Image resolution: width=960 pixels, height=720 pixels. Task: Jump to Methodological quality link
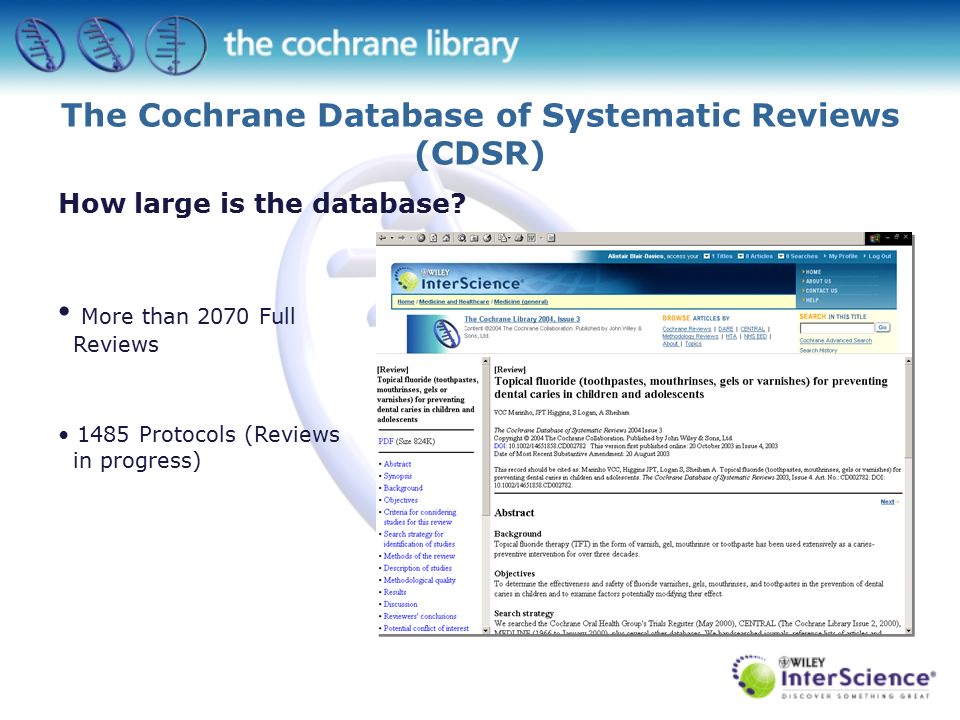coord(419,580)
